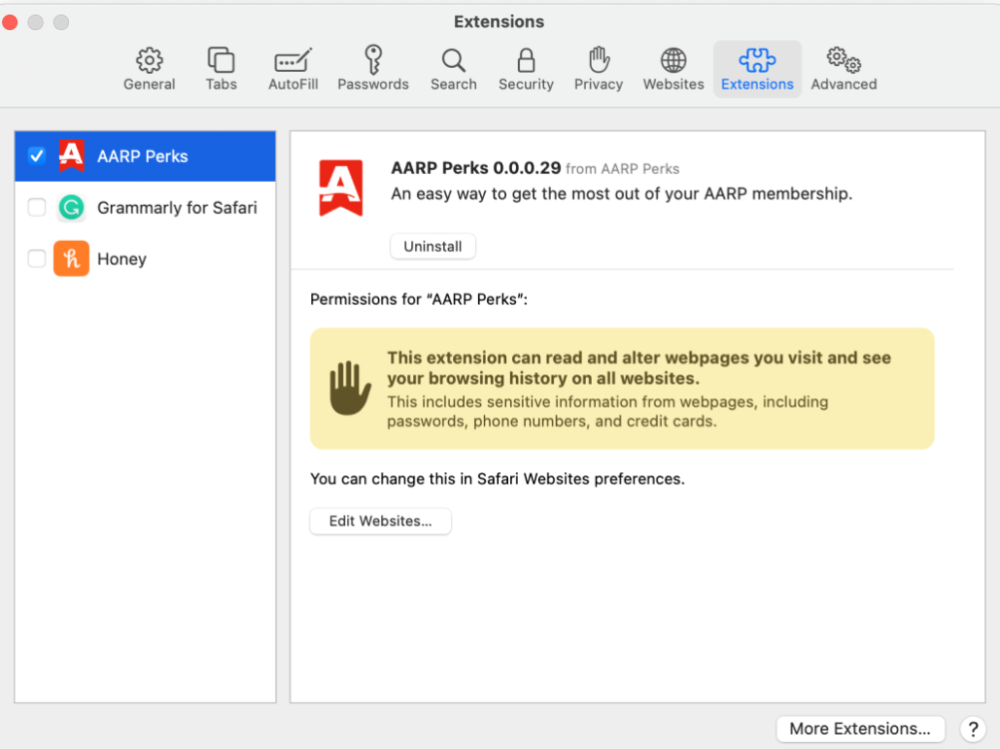
Task: Click the help question mark
Action: [972, 729]
